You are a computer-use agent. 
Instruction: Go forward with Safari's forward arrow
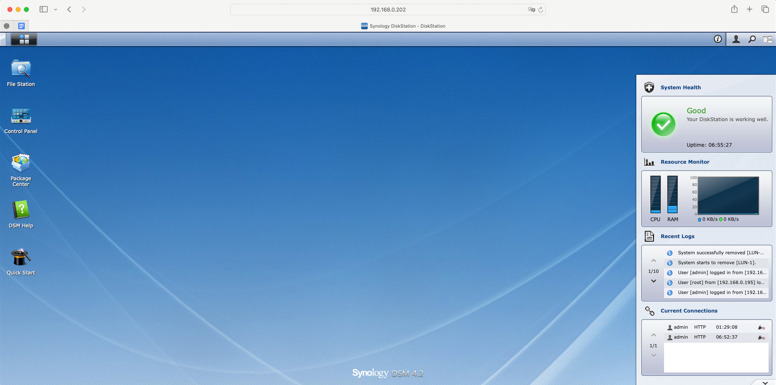(83, 9)
